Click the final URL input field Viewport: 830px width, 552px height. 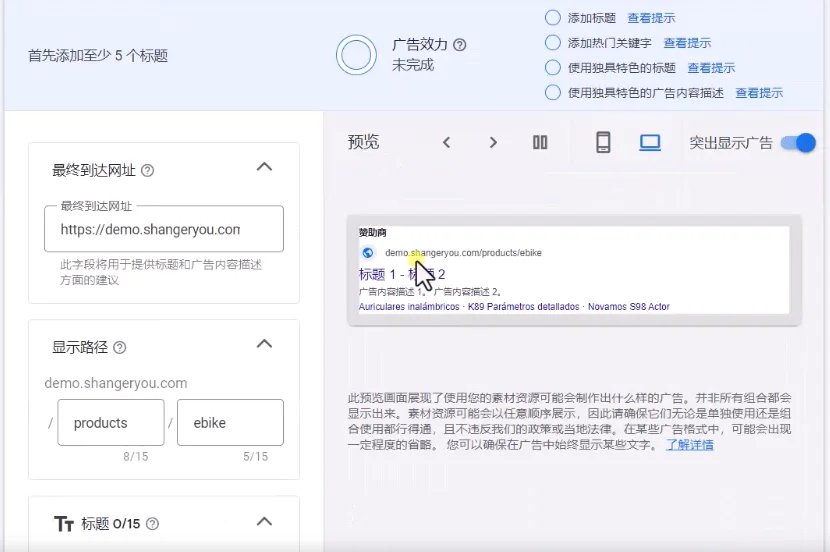click(164, 229)
